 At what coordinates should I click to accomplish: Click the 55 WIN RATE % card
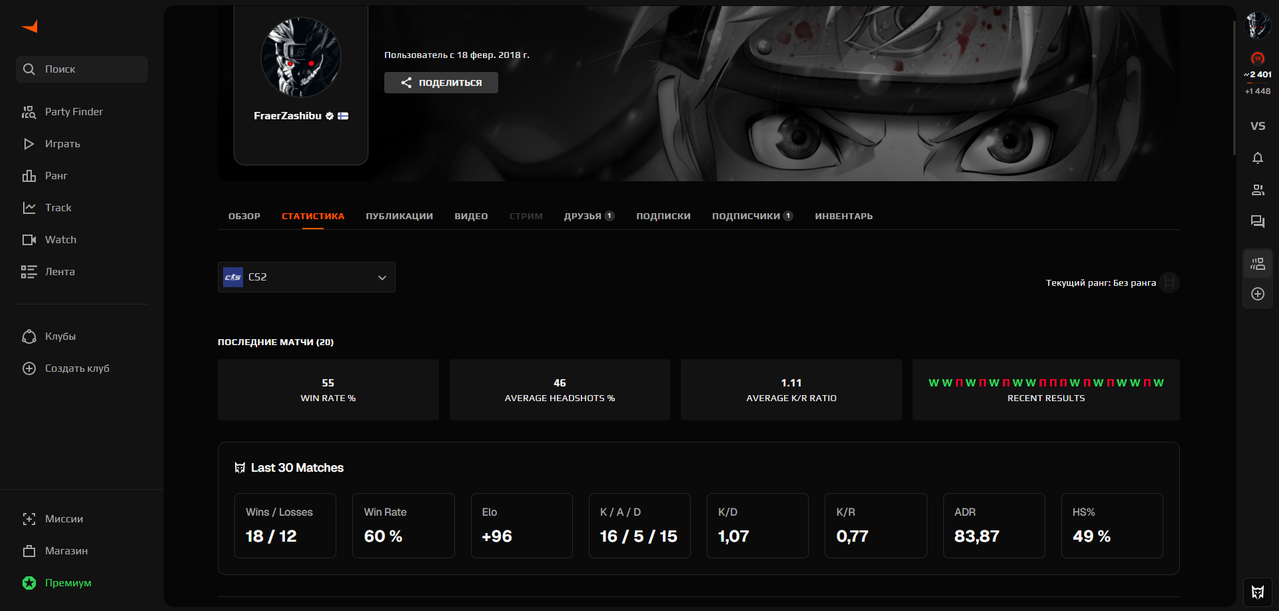pyautogui.click(x=328, y=390)
